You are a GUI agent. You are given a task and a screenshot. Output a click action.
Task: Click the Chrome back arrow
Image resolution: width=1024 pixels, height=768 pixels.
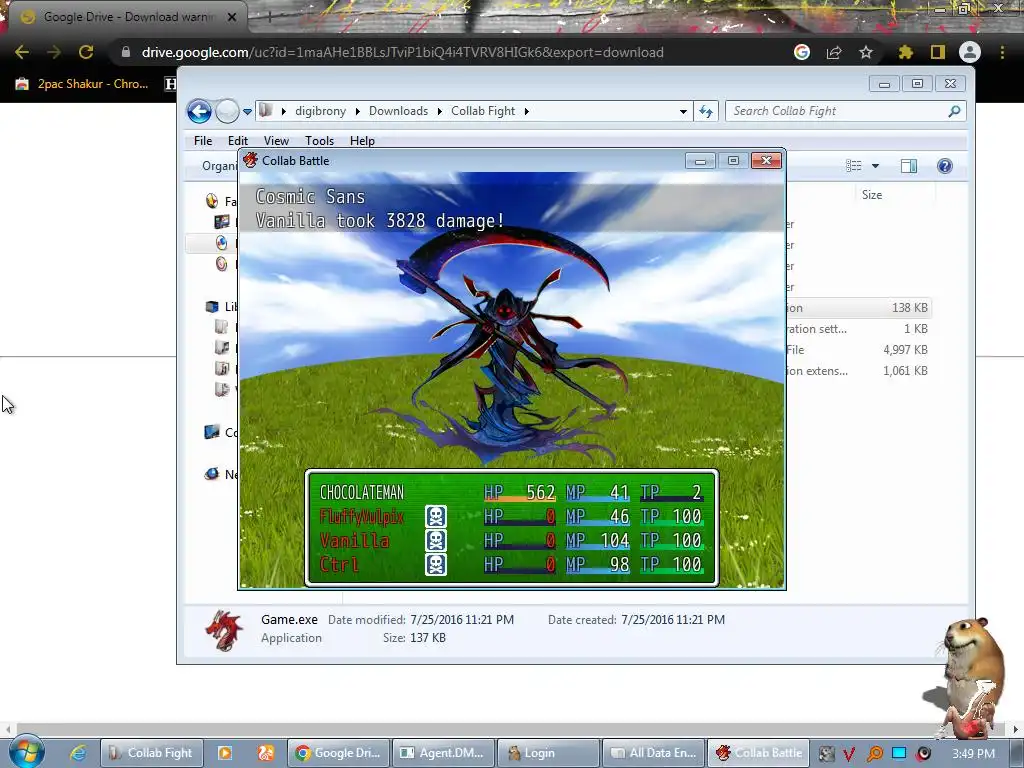point(22,52)
